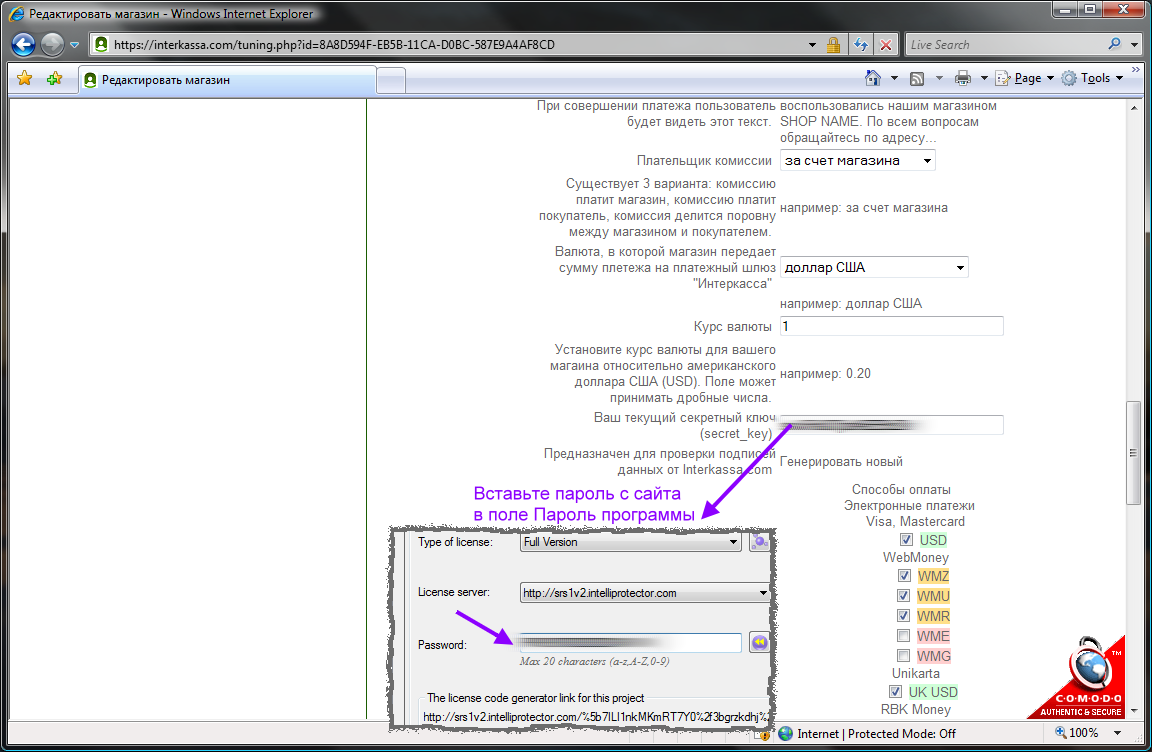Viewport: 1152px width, 752px height.
Task: Go back with the browser Back arrow
Action: coord(24,45)
